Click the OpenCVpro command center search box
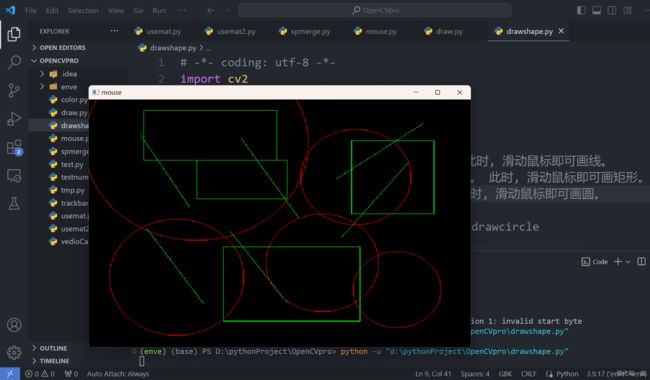The width and height of the screenshot is (650, 380). [375, 10]
